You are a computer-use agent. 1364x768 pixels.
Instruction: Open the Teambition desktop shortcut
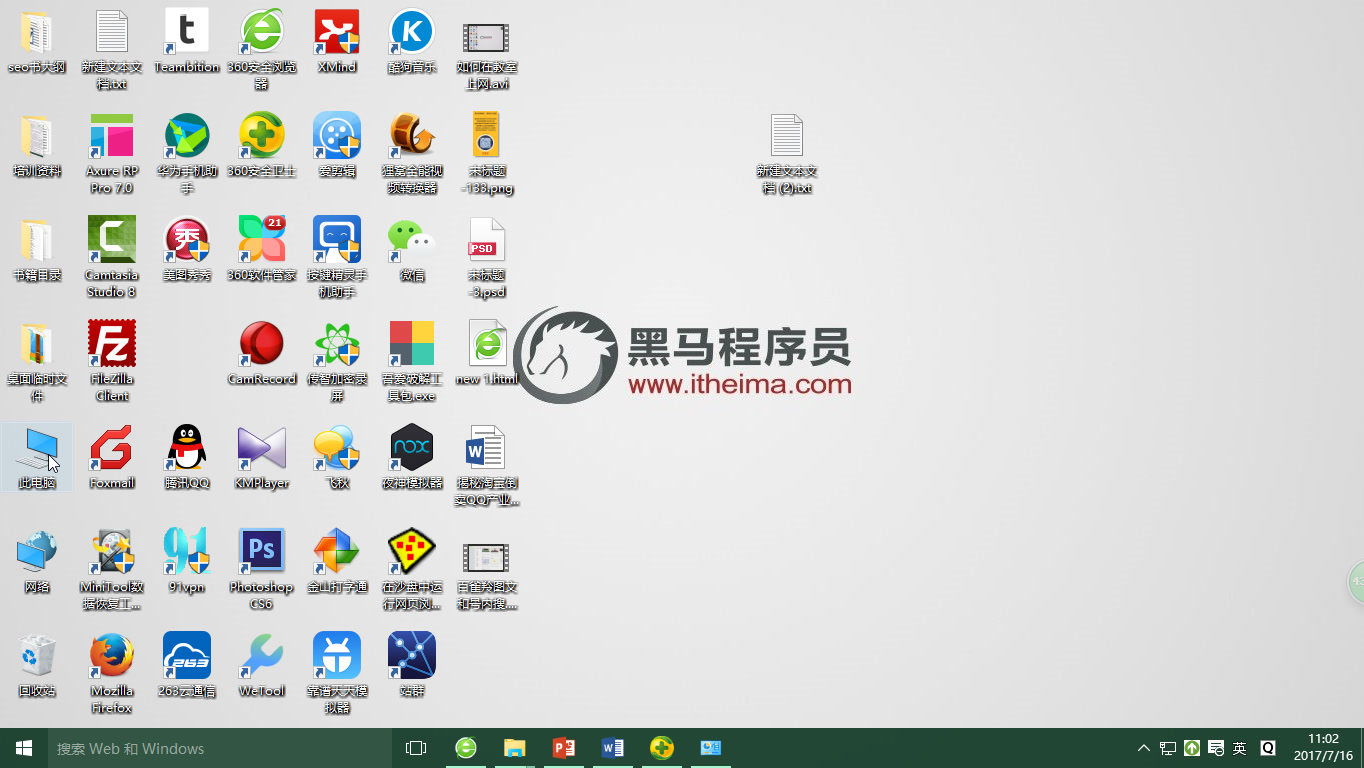point(187,41)
